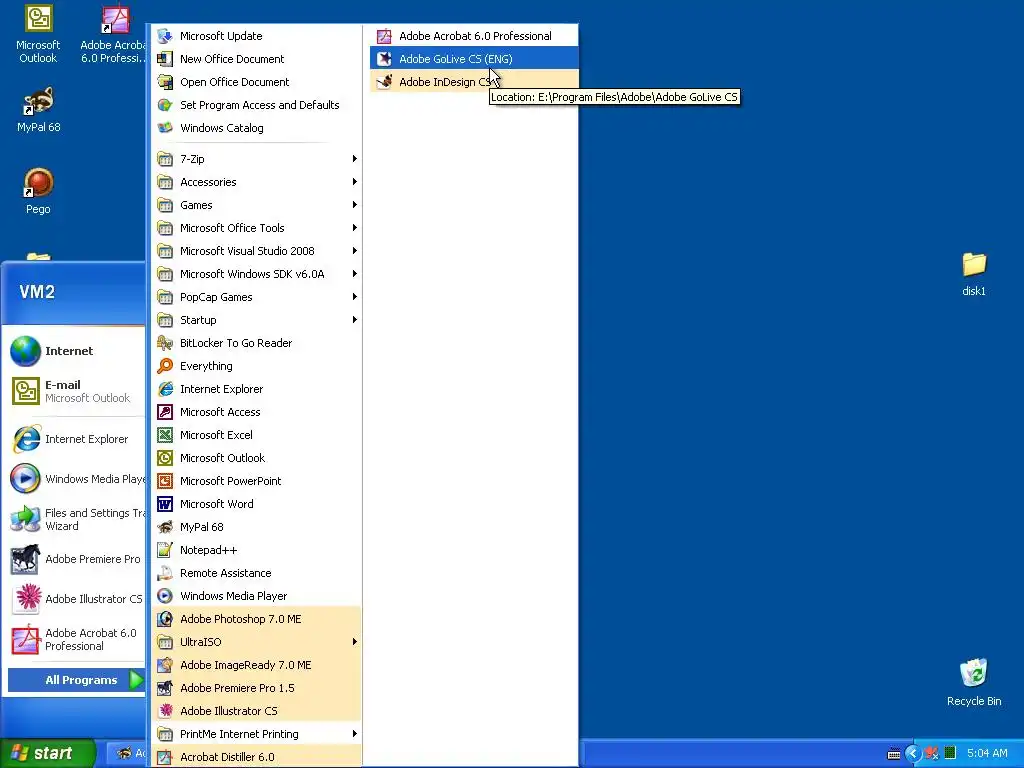
Task: Expand Microsoft Visual Studio 2008 arrow
Action: pyautogui.click(x=355, y=251)
